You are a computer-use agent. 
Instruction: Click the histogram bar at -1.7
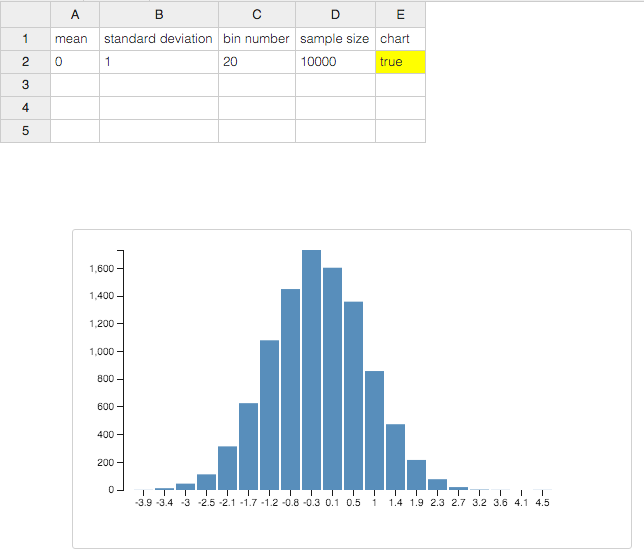pos(248,447)
